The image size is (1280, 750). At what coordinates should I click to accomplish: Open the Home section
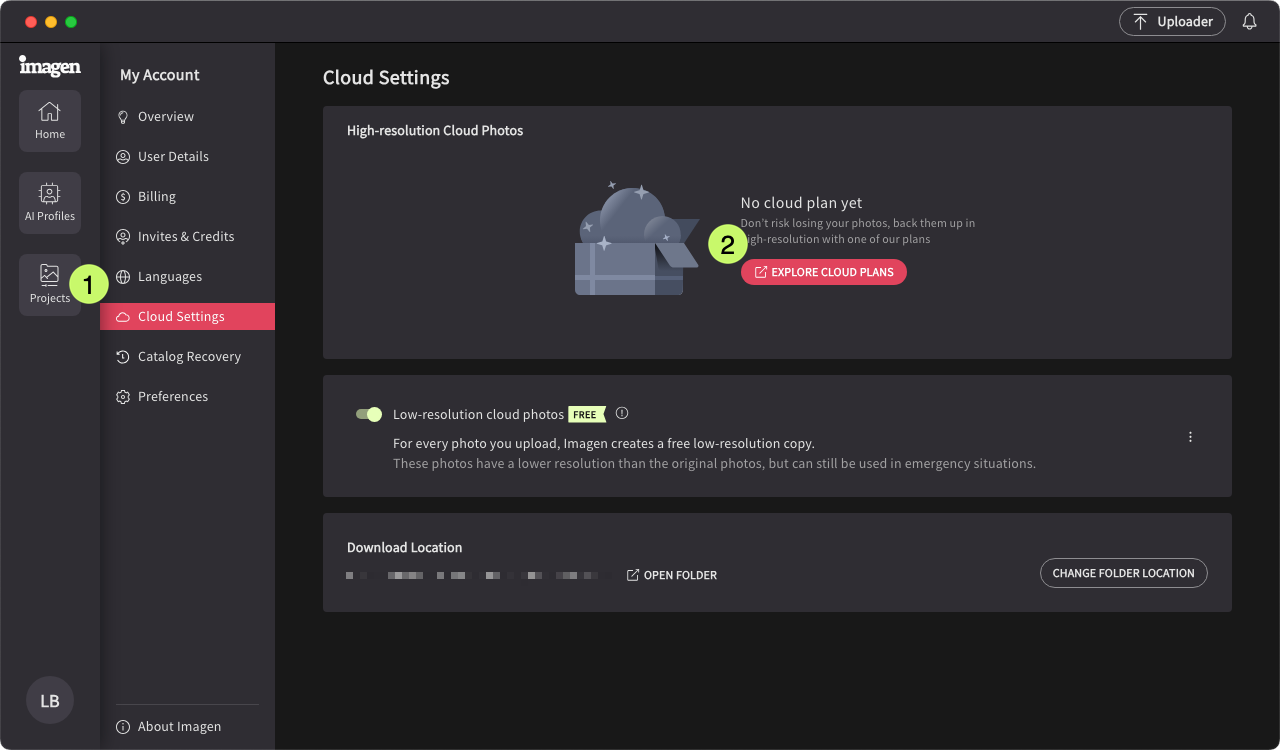click(x=50, y=121)
